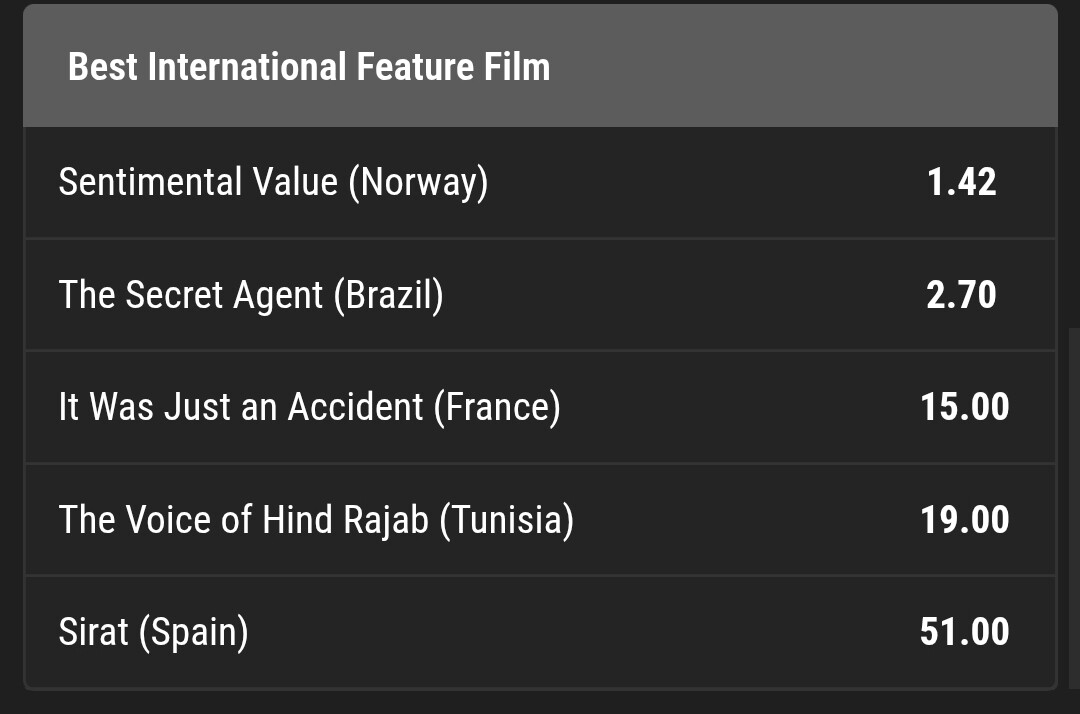Bet on Sirat at 51.00 odds
The width and height of the screenshot is (1080, 714).
point(964,632)
